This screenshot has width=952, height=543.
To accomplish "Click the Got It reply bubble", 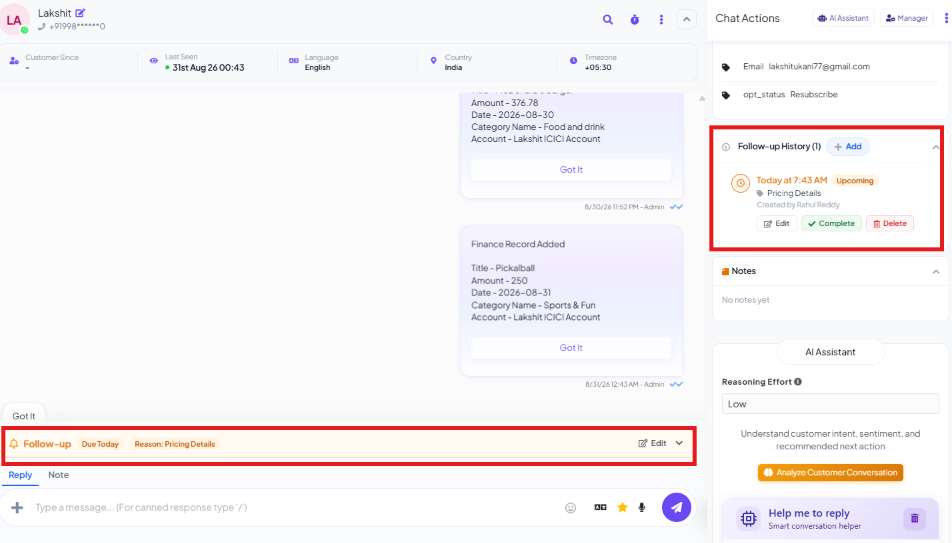I will (x=24, y=415).
